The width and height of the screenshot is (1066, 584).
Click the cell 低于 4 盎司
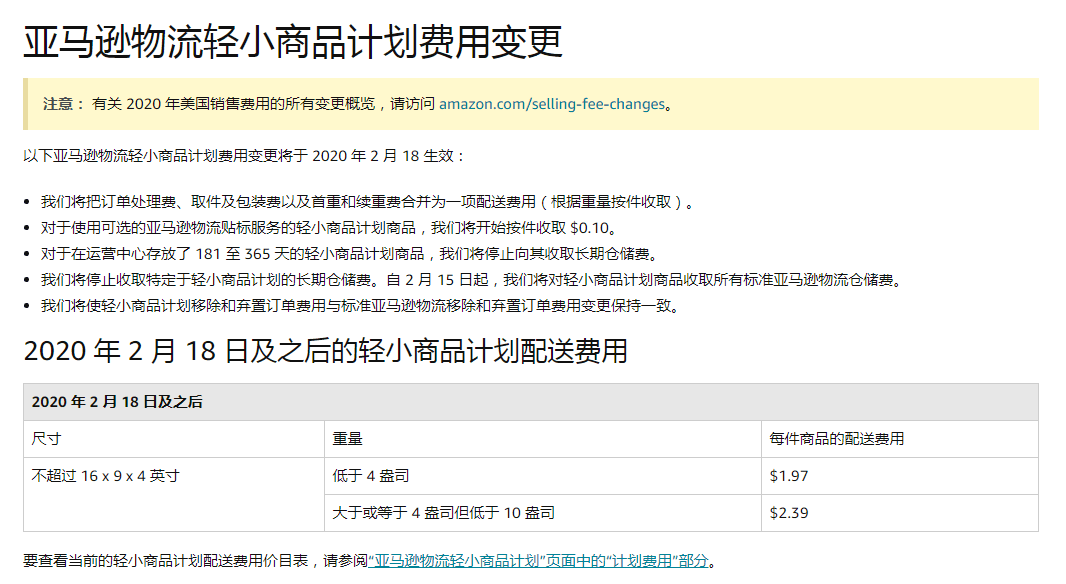(x=543, y=476)
